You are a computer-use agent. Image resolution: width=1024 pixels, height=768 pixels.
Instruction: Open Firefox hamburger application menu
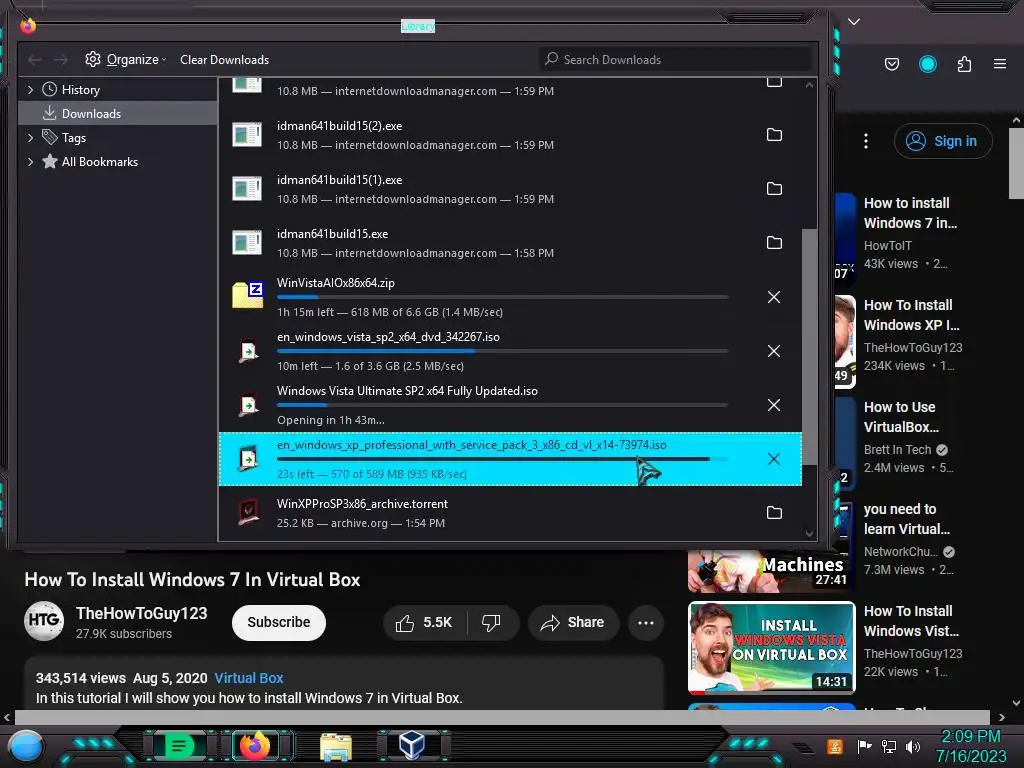(x=1000, y=64)
